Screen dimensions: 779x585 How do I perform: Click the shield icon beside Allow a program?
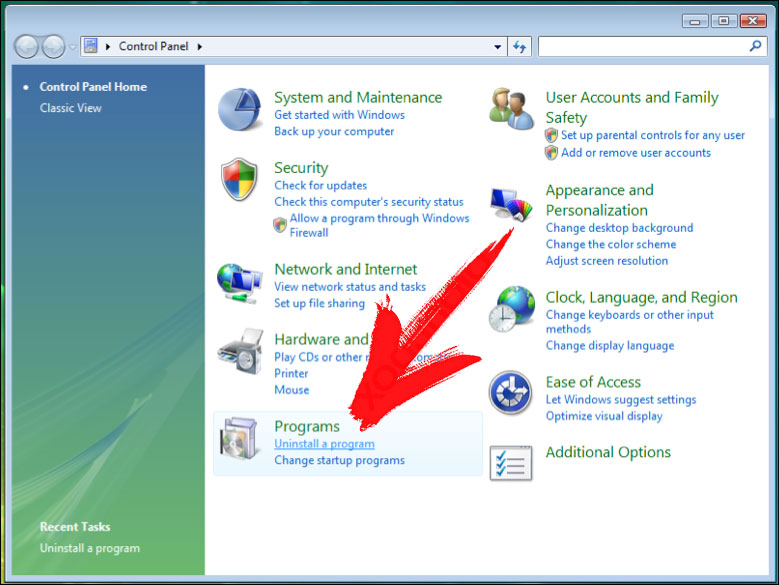[280, 225]
